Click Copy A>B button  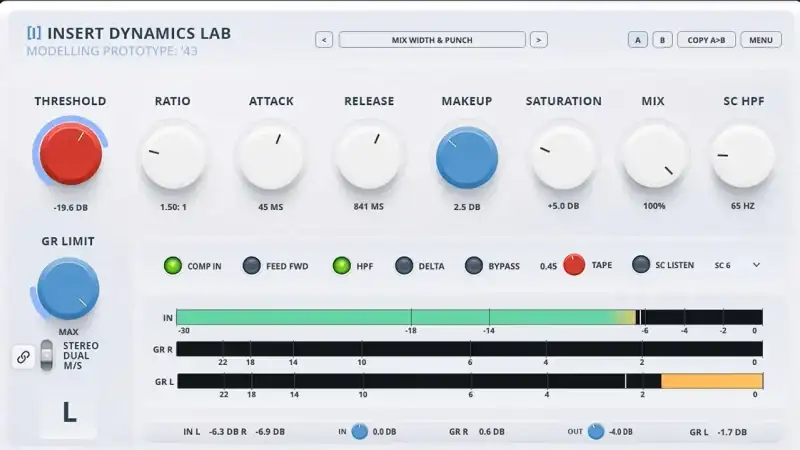click(706, 40)
